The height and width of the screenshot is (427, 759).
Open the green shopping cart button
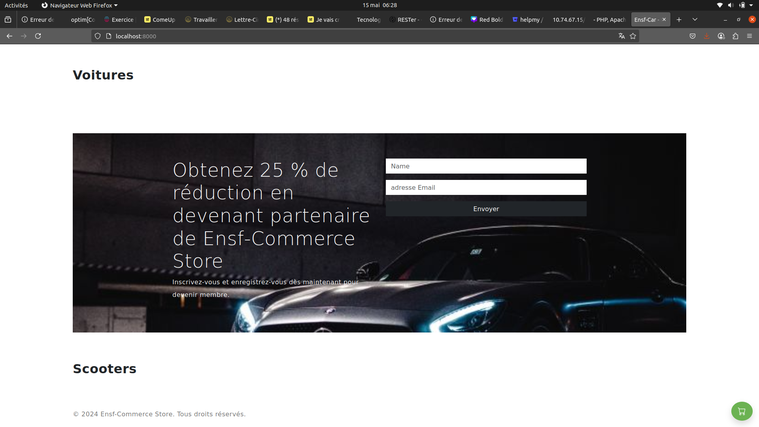coord(742,412)
